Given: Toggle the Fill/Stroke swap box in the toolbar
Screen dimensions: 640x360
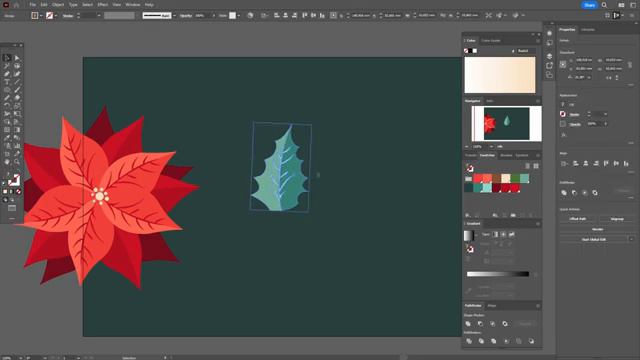Looking at the screenshot, I should [14, 180].
